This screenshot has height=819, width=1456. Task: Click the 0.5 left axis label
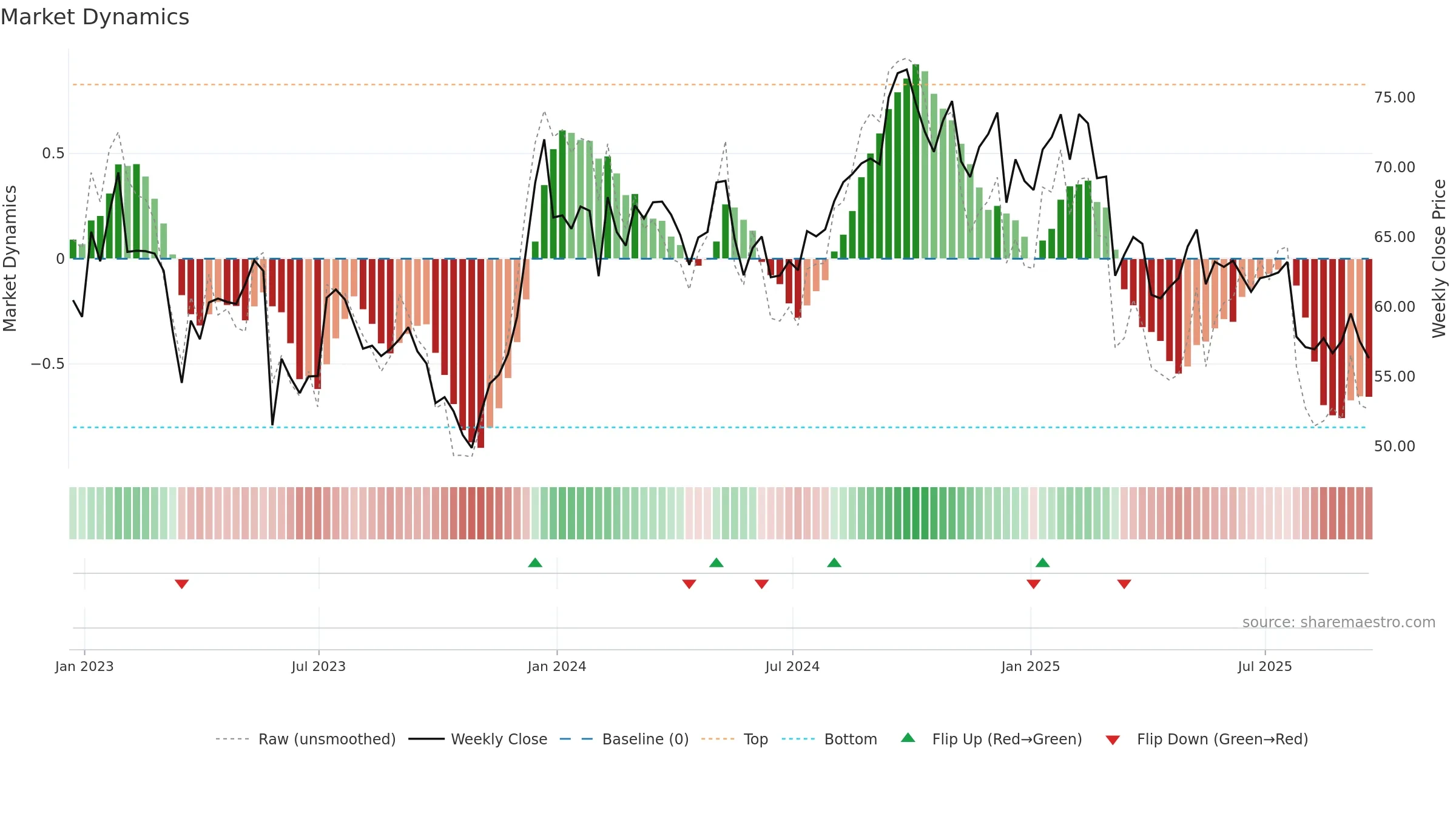click(53, 153)
